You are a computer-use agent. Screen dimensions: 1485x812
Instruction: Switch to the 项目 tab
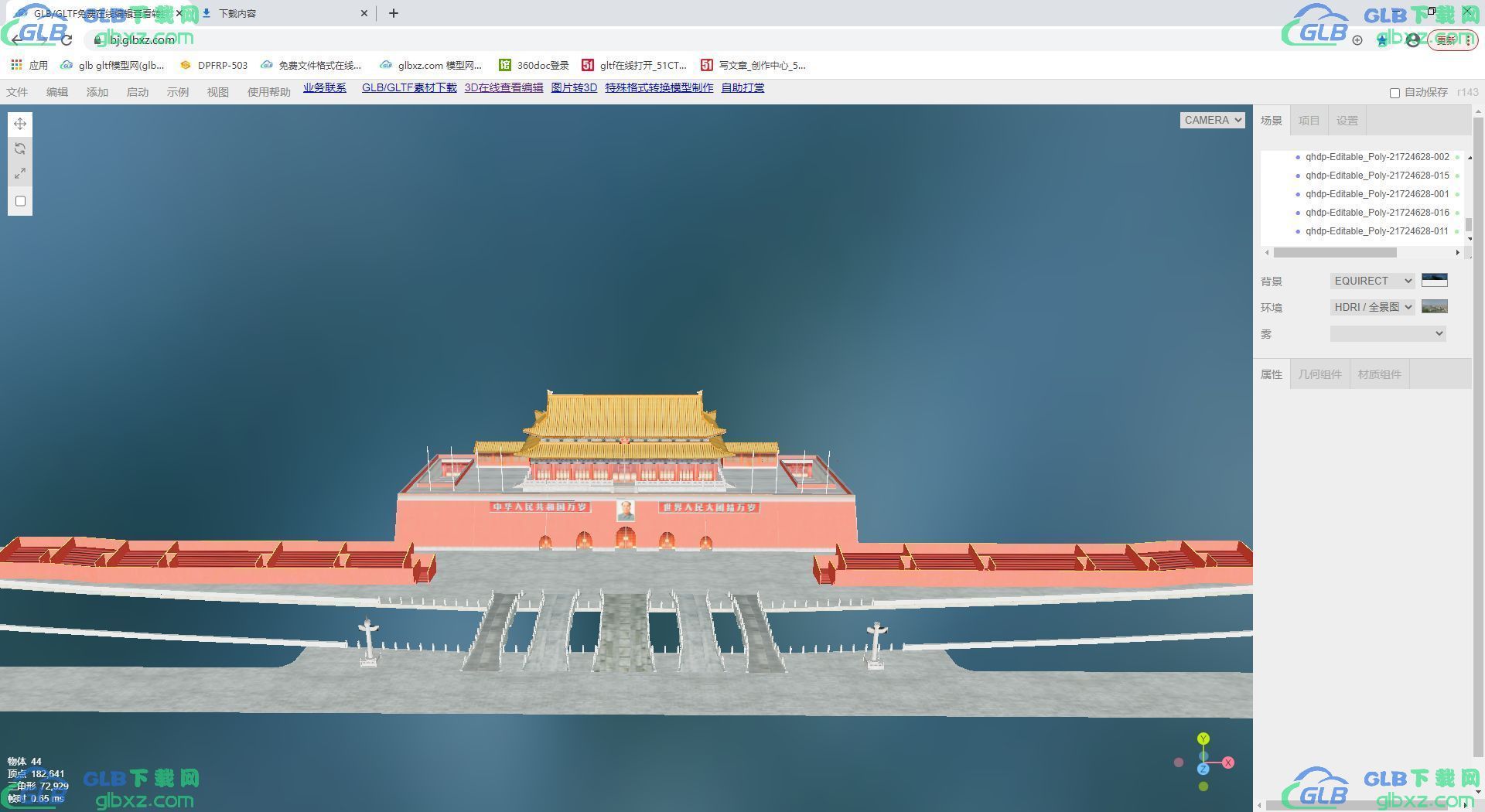1309,121
